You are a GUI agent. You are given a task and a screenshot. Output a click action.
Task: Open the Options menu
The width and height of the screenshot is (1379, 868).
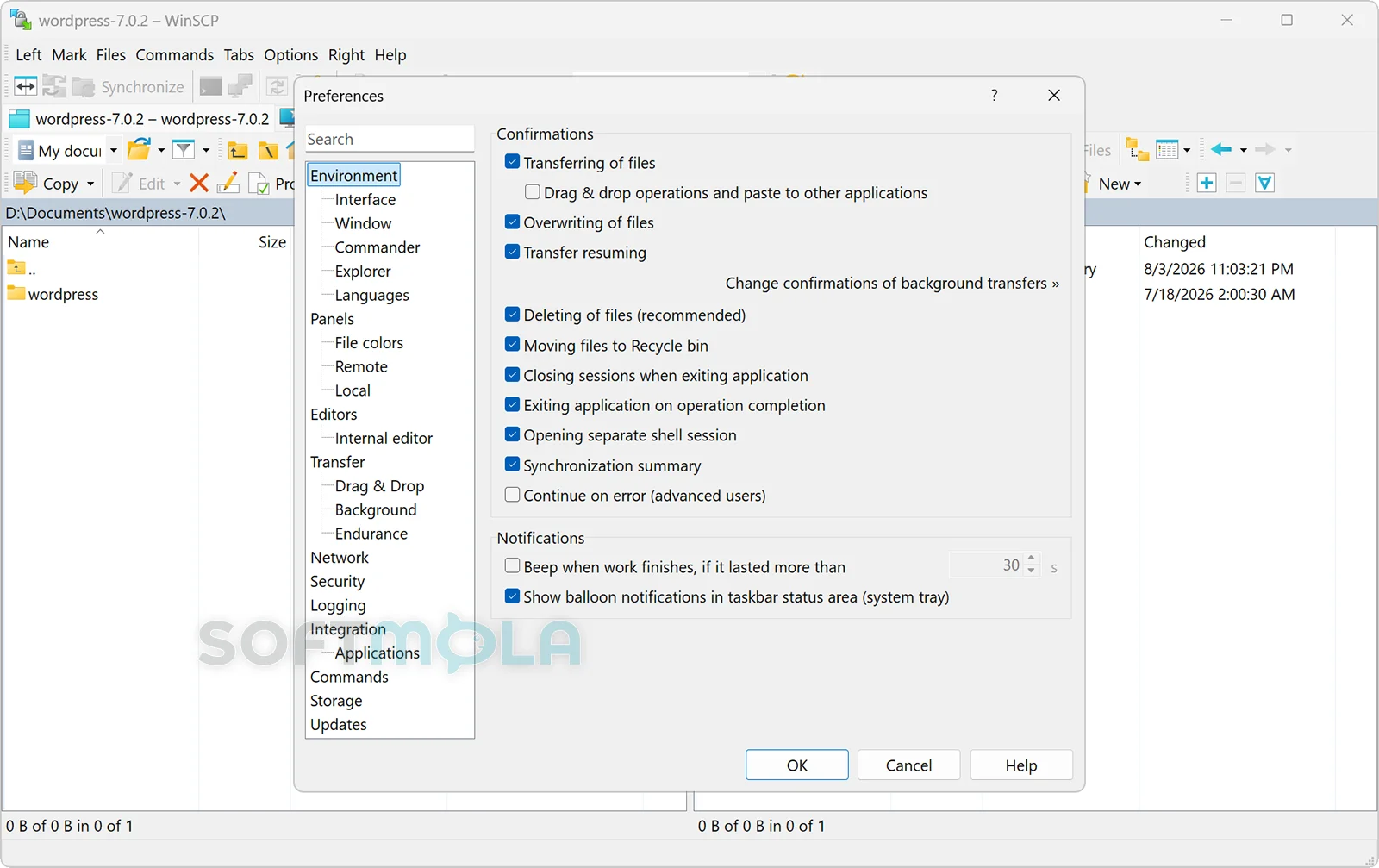click(290, 54)
